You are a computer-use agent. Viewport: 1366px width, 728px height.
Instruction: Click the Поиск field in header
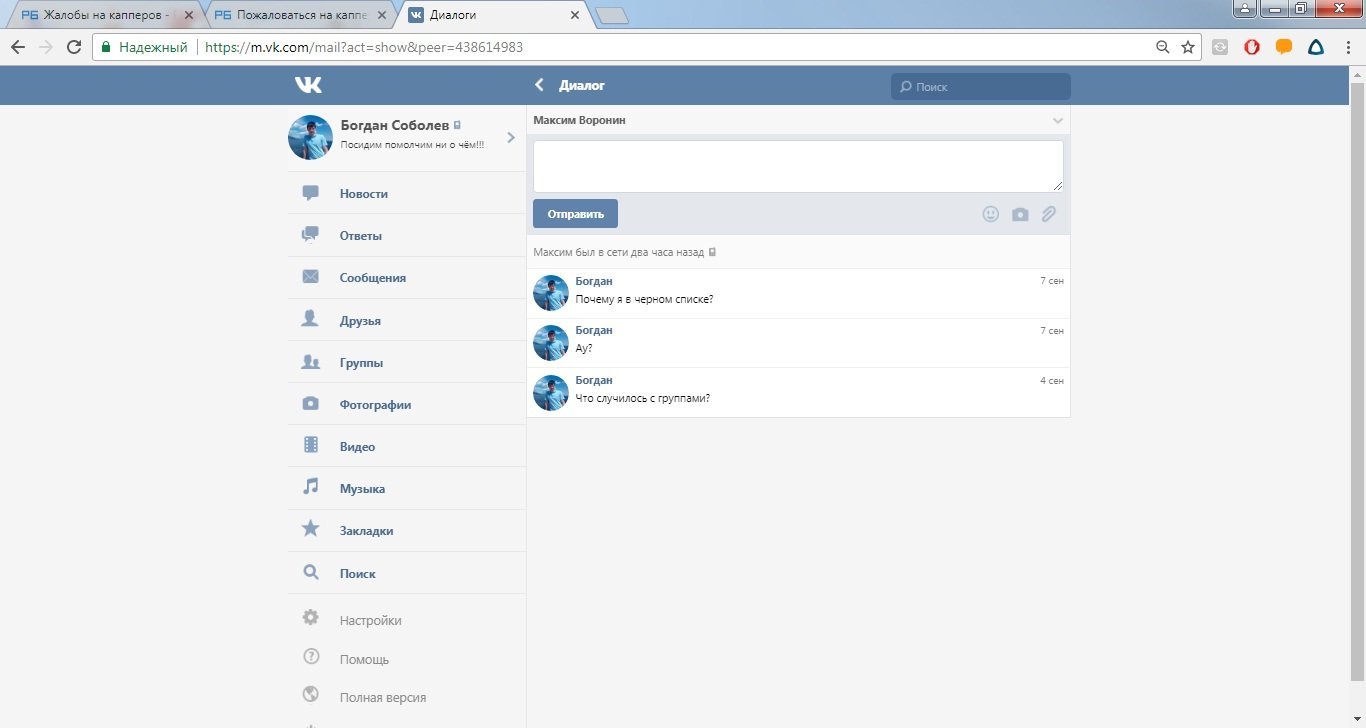(x=980, y=87)
